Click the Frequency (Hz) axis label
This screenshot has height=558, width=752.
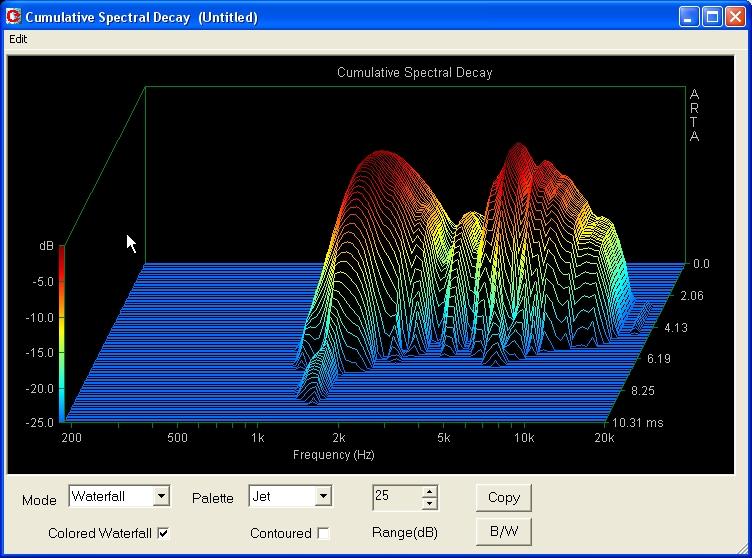pyautogui.click(x=333, y=455)
